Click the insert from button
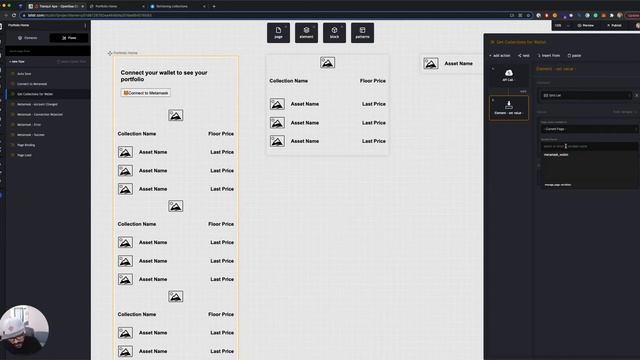This screenshot has width=640, height=360. coord(549,56)
